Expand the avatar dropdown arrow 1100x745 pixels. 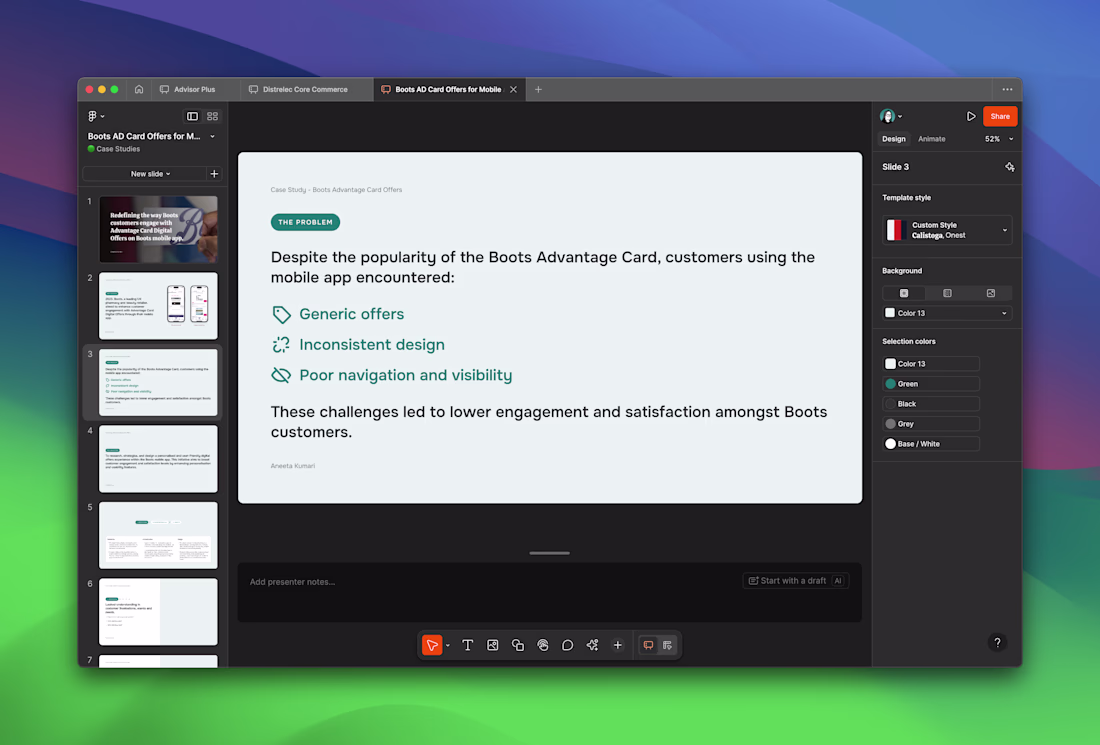click(x=900, y=116)
